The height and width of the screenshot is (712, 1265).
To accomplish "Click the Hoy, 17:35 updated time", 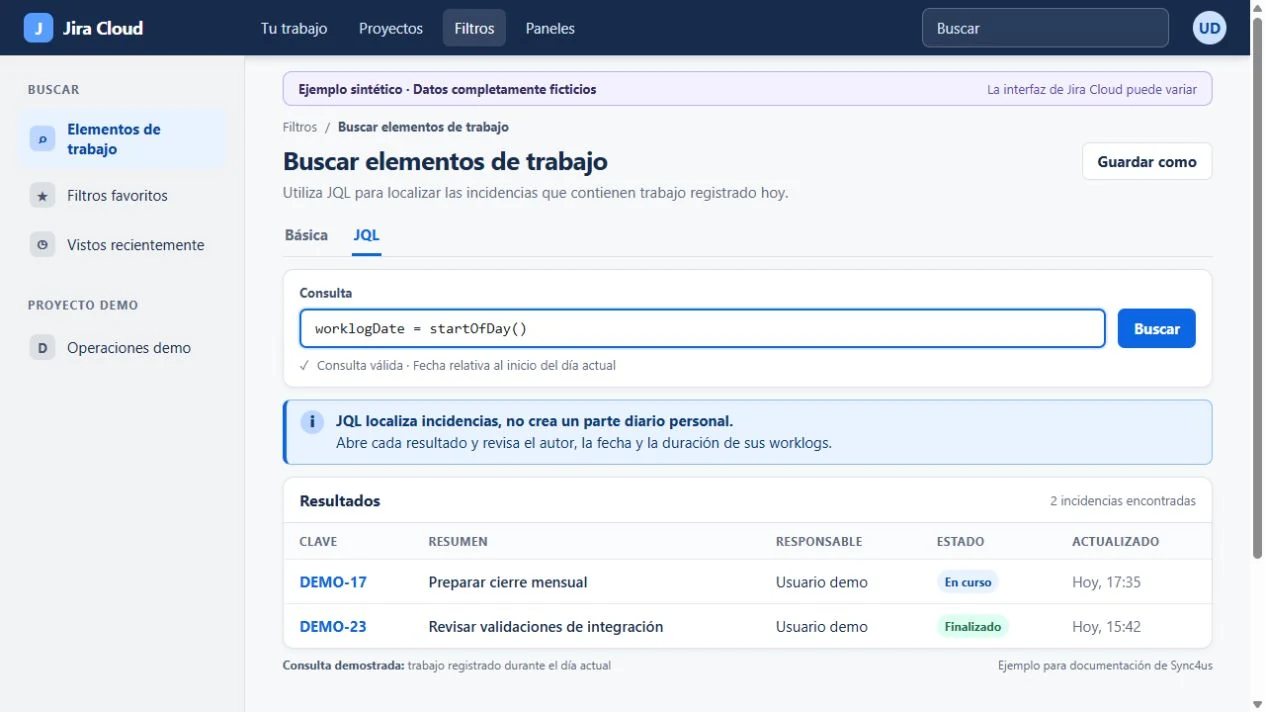I will click(1106, 582).
